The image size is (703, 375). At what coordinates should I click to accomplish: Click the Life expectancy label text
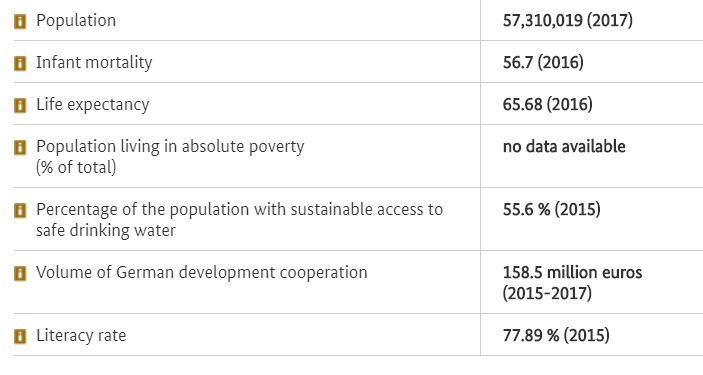click(x=92, y=105)
